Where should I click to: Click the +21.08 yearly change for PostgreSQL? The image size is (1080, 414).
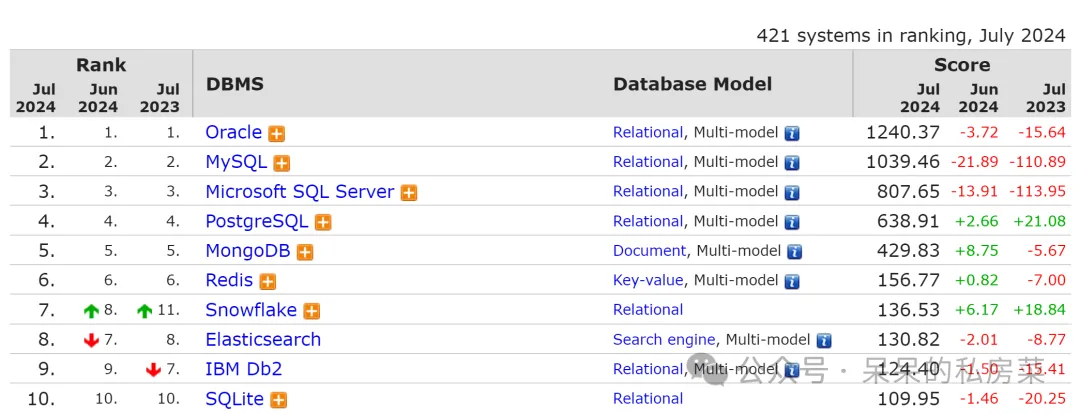[1040, 221]
